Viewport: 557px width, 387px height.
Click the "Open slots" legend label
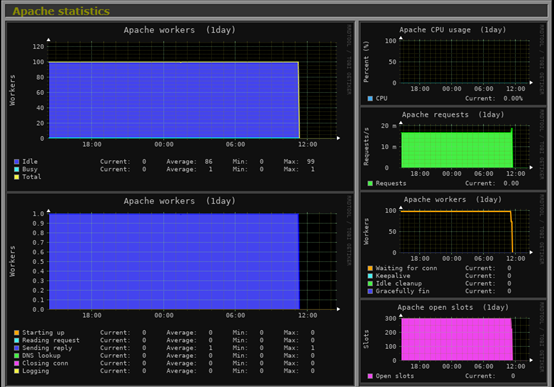[x=395, y=376]
